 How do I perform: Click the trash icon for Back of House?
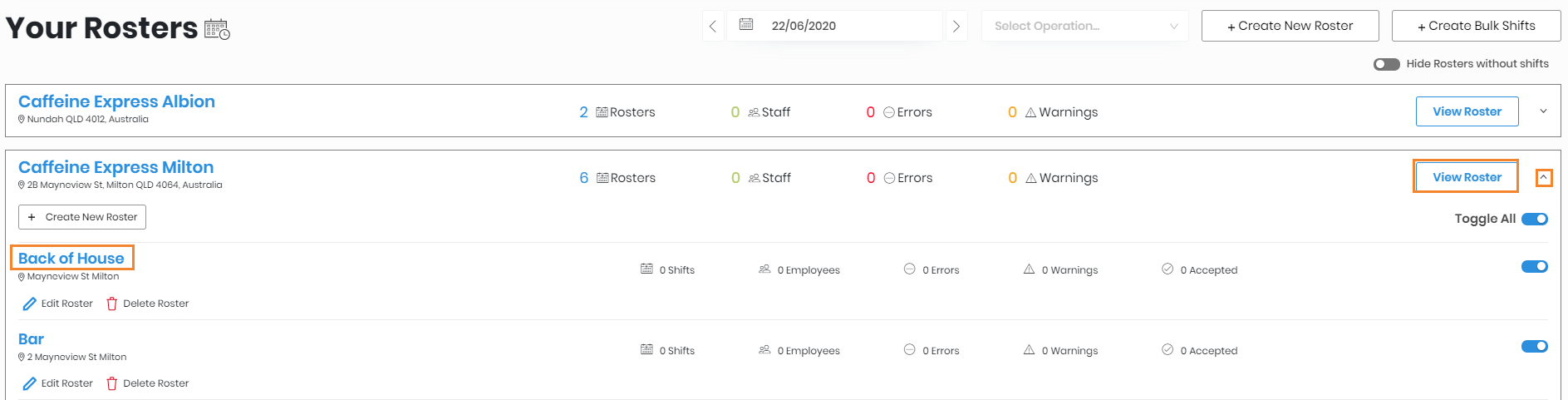tap(112, 304)
